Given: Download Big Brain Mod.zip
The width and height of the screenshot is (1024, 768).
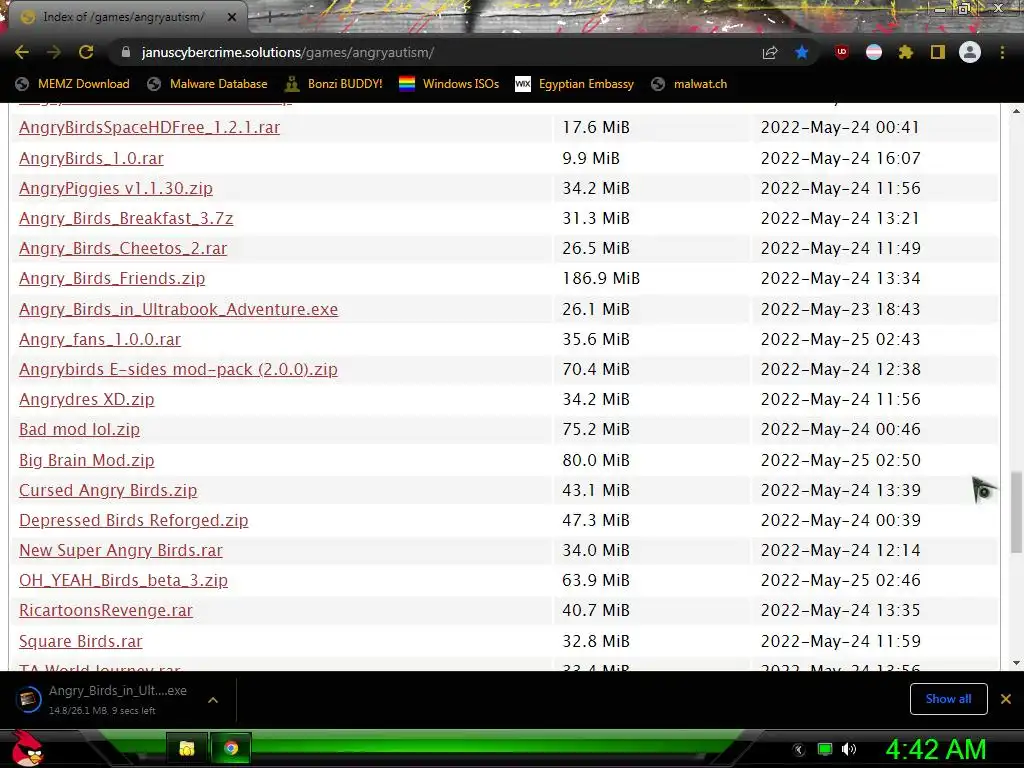Looking at the screenshot, I should [x=87, y=460].
